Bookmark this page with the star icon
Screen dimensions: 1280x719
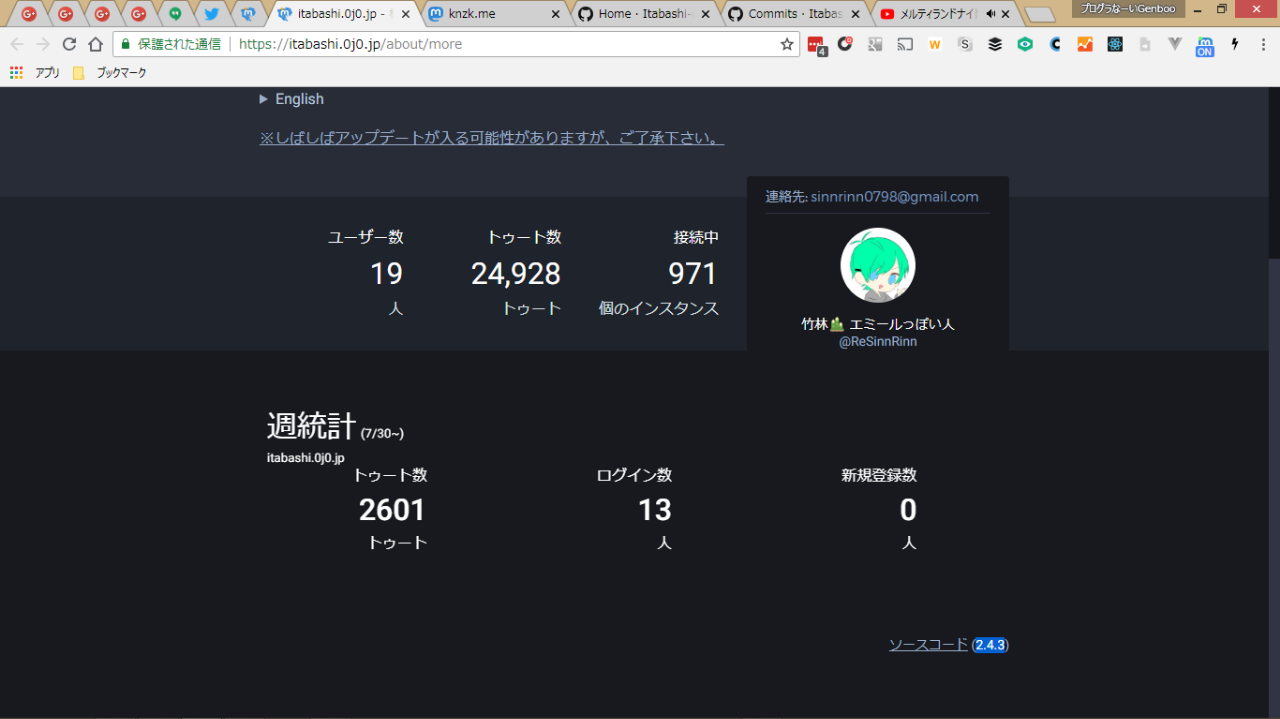point(787,44)
